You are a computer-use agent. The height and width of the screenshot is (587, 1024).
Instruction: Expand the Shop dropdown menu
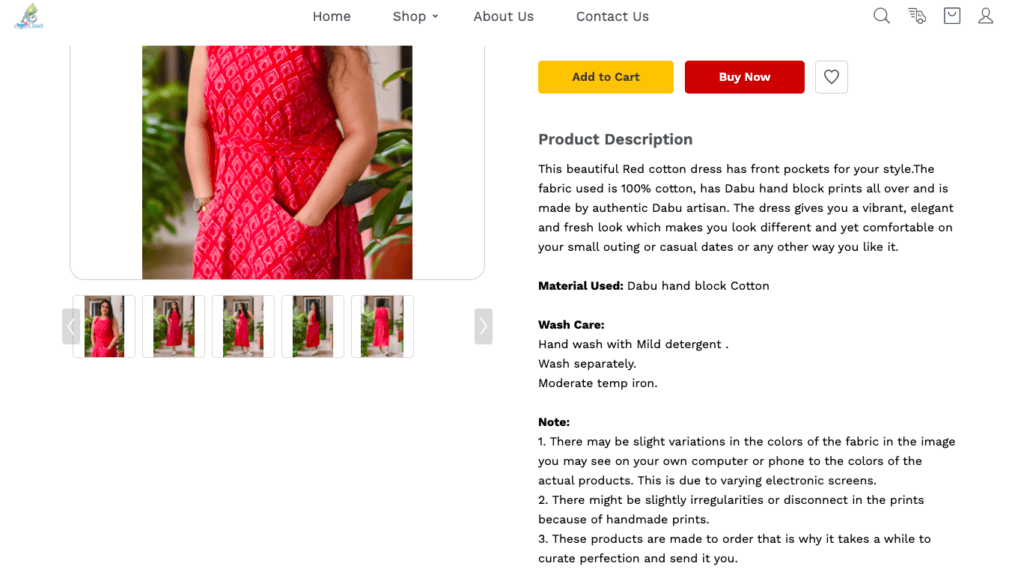[x=415, y=16]
